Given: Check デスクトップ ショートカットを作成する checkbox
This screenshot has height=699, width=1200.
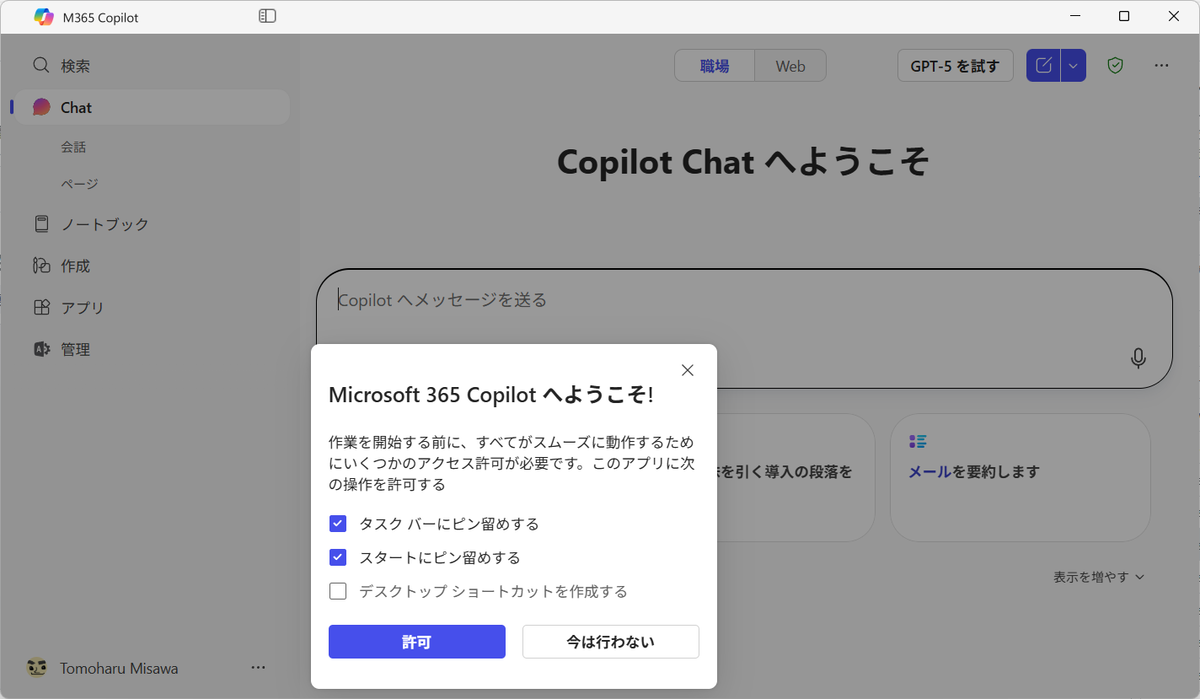Looking at the screenshot, I should point(338,592).
